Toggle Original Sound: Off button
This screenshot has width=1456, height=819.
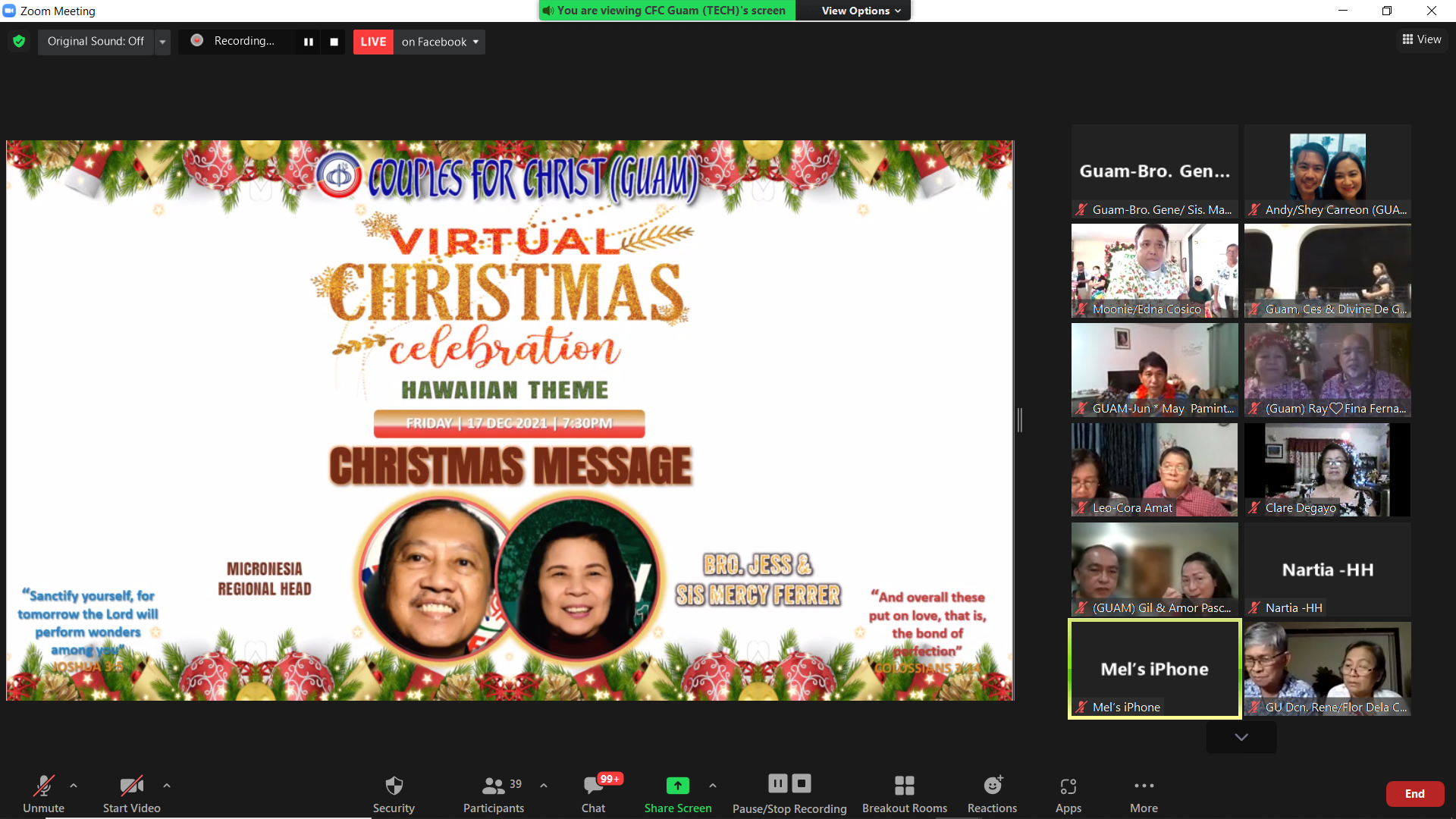[96, 41]
